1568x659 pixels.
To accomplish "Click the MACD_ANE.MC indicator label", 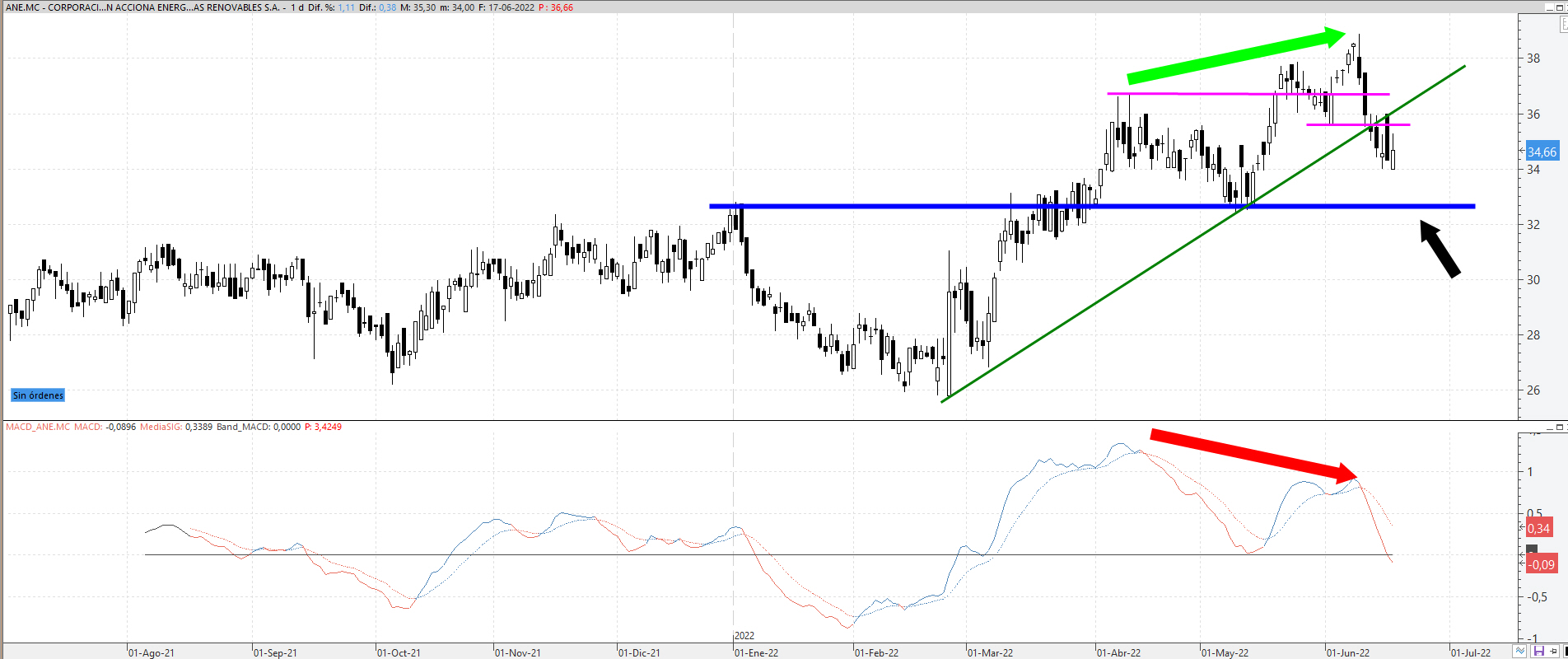I will [x=38, y=427].
